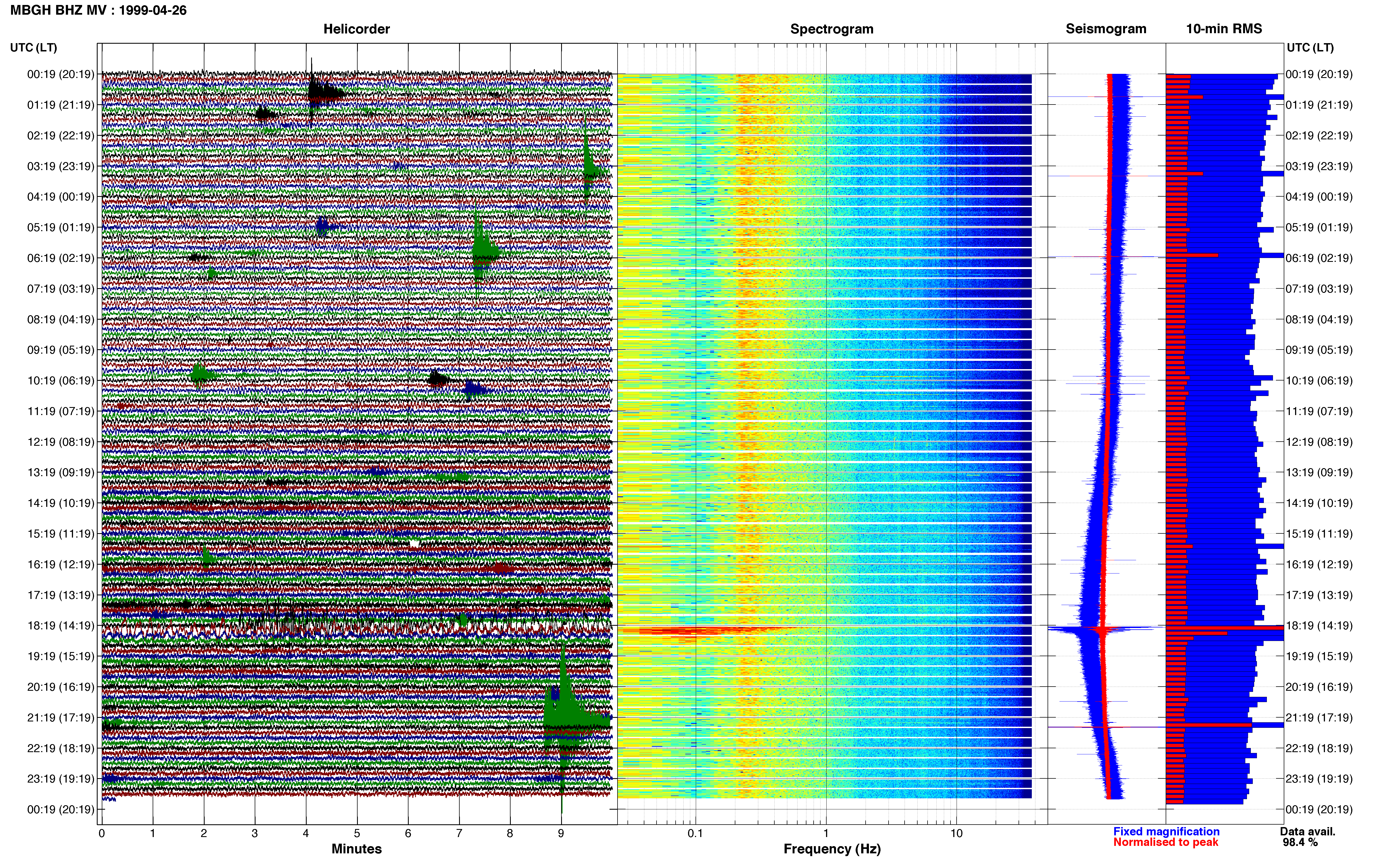Screen dimensions: 1388x868
Task: Click minute tick label 5 on helicorder
Action: [x=357, y=833]
